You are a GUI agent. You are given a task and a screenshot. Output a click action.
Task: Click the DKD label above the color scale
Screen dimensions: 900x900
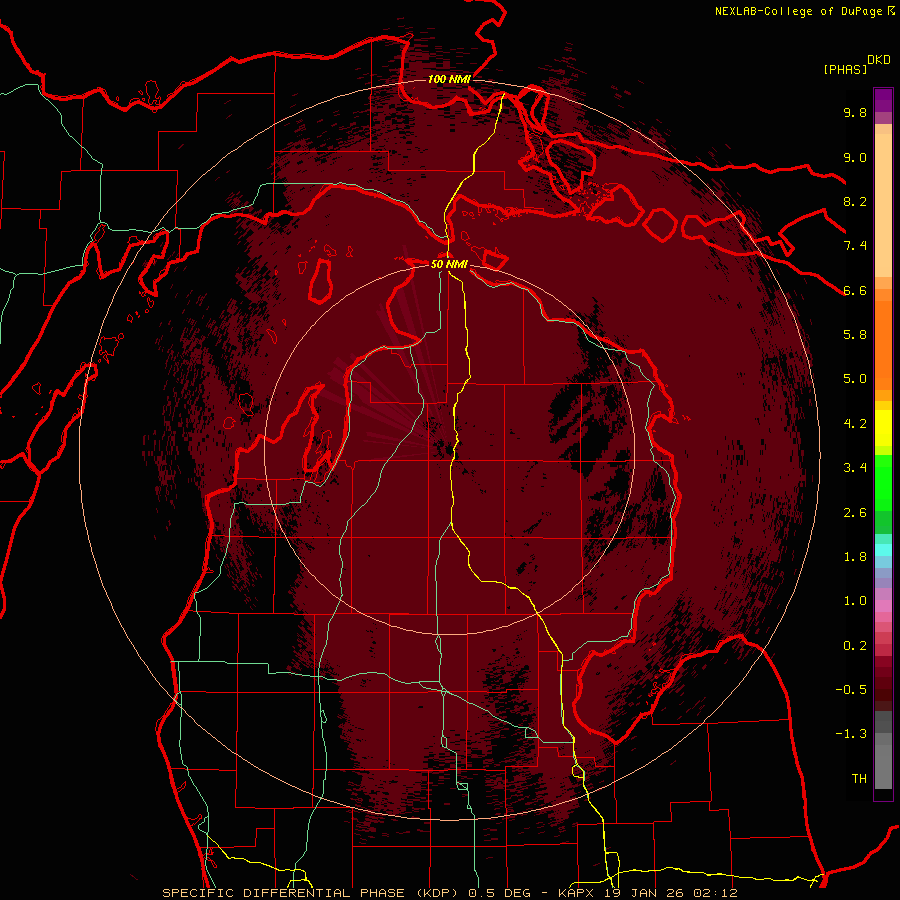[878, 60]
